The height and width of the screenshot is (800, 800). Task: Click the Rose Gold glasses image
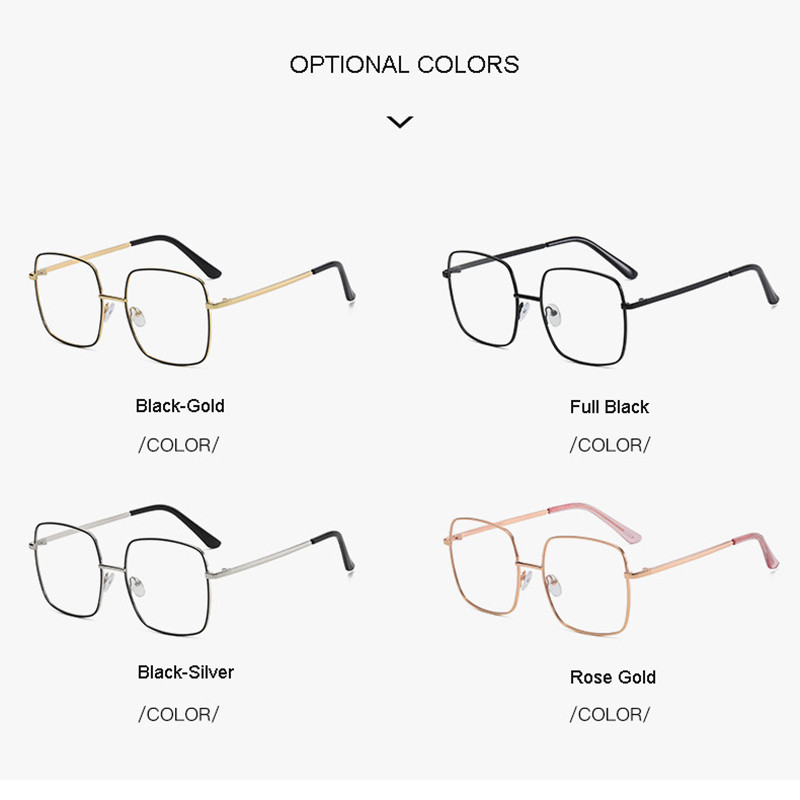(611, 568)
